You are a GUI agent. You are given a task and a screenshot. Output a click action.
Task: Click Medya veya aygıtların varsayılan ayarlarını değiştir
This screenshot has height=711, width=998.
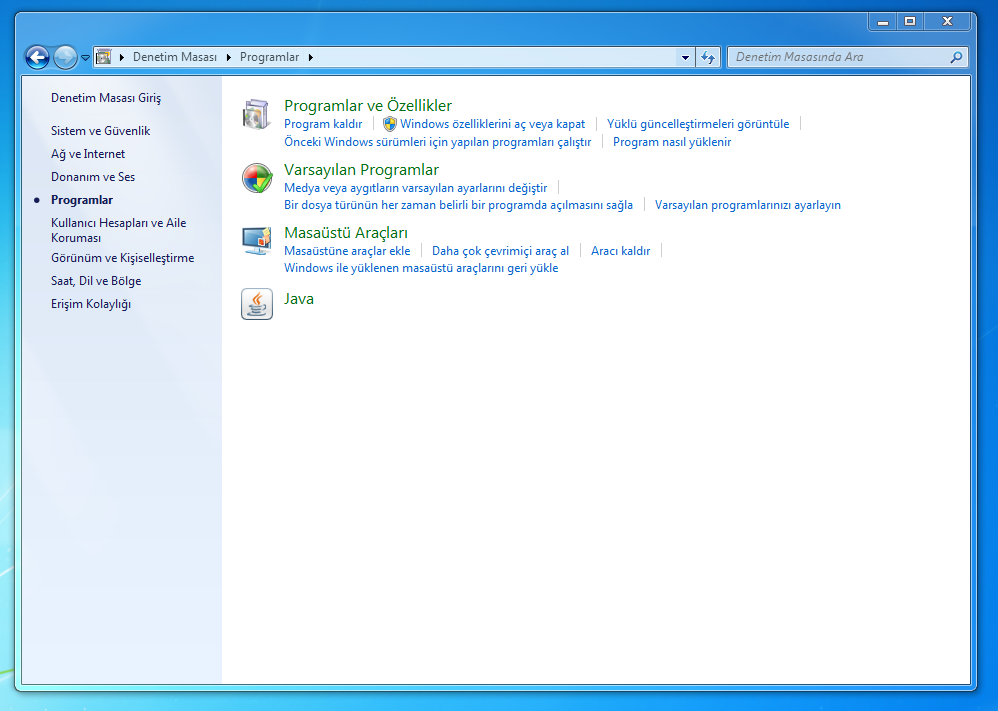tap(416, 188)
